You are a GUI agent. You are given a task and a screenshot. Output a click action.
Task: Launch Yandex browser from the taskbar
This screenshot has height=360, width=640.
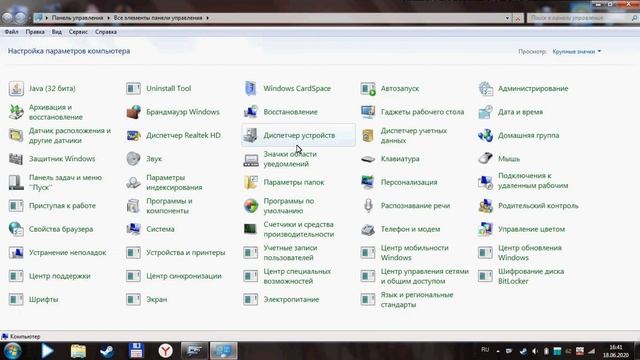(x=165, y=351)
